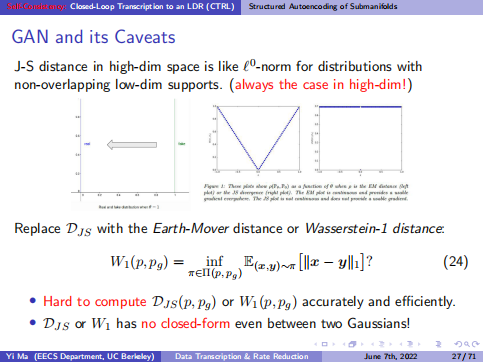Click the V-shaped EM distance plot
The height and width of the screenshot is (363, 484).
click(258, 139)
